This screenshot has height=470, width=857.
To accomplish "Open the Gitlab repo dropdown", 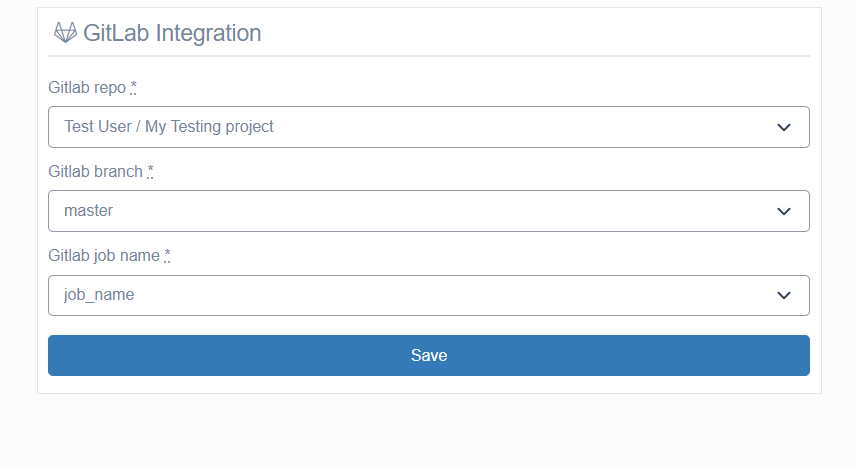I will [x=428, y=127].
